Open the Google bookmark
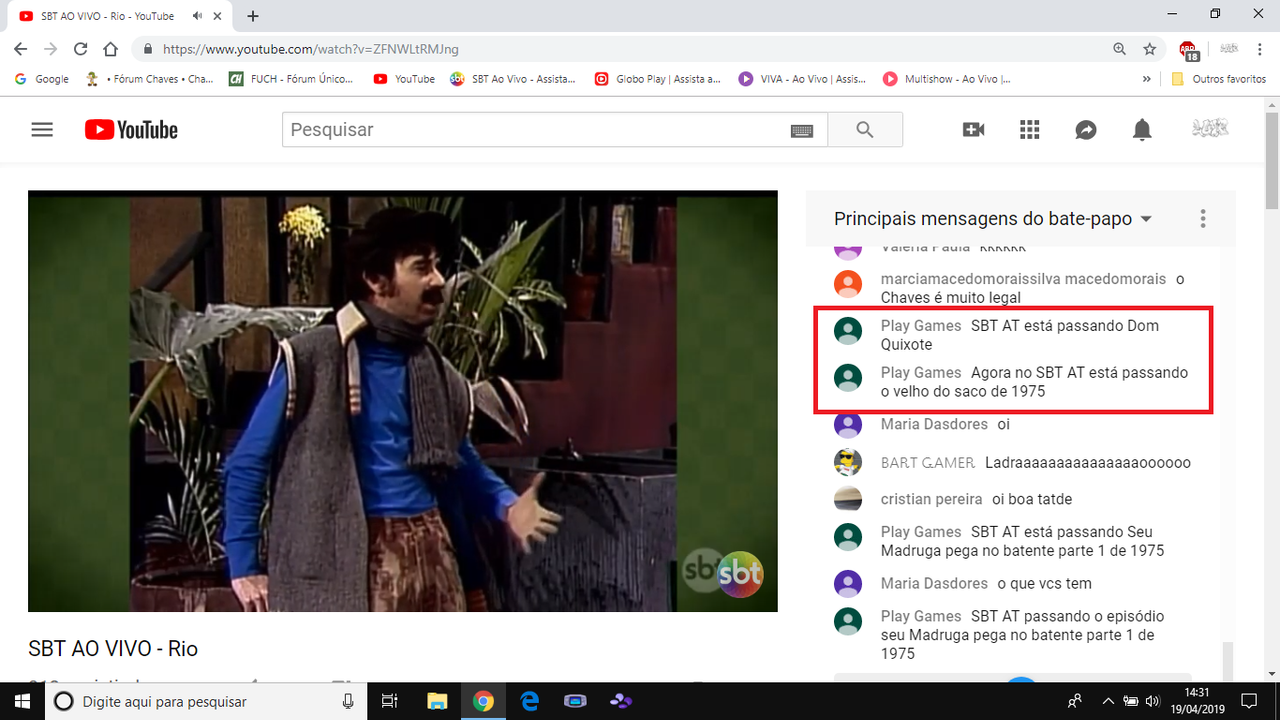Screen dimensions: 1280x720 coord(43,79)
